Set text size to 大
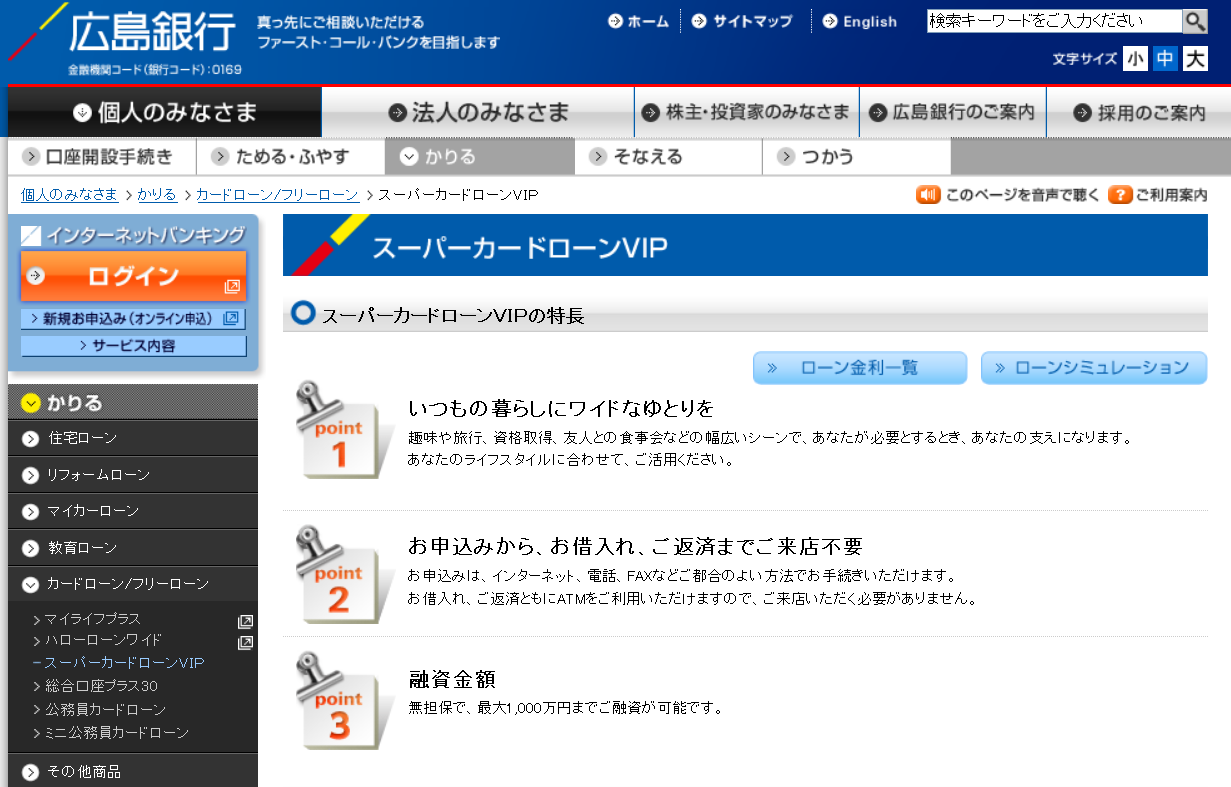 coord(1195,58)
